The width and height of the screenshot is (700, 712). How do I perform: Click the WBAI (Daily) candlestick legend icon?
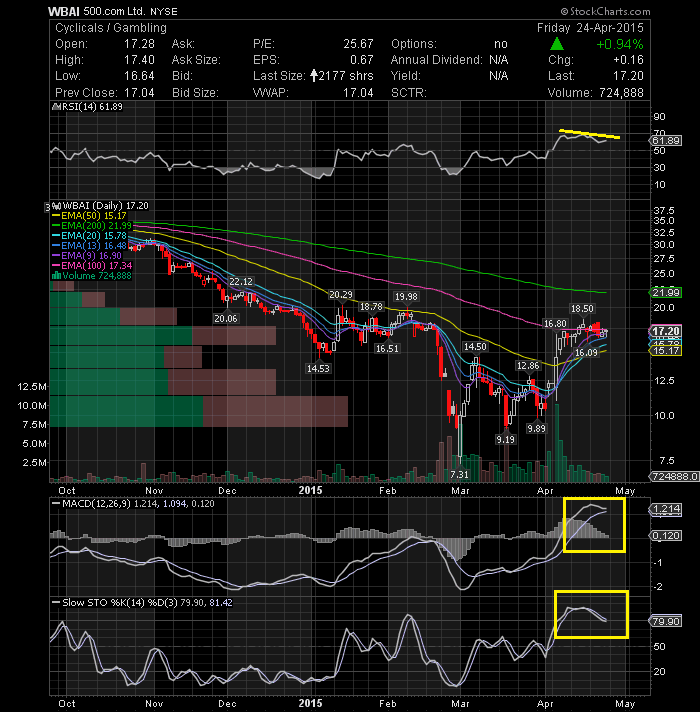pyautogui.click(x=57, y=206)
